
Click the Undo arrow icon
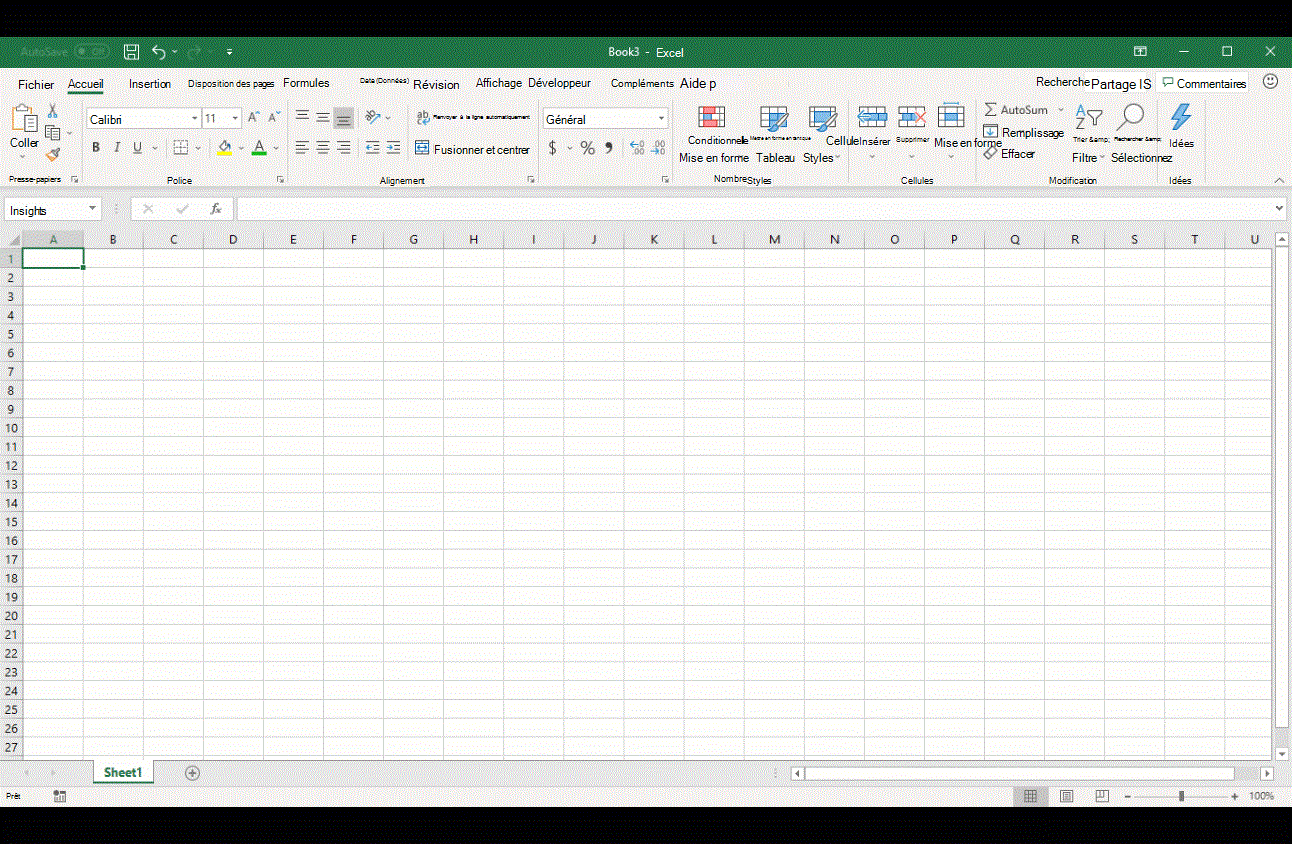158,51
